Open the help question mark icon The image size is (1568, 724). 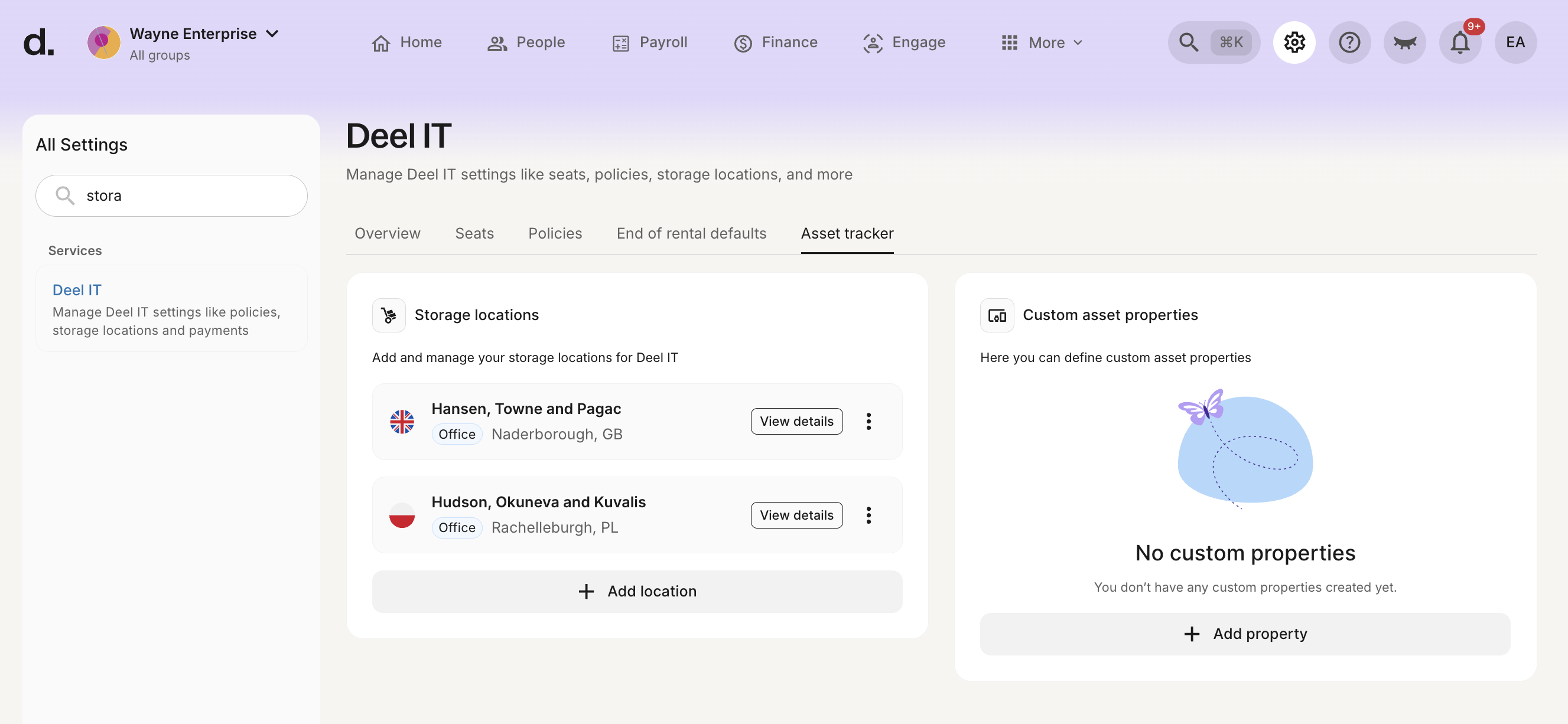pos(1349,43)
